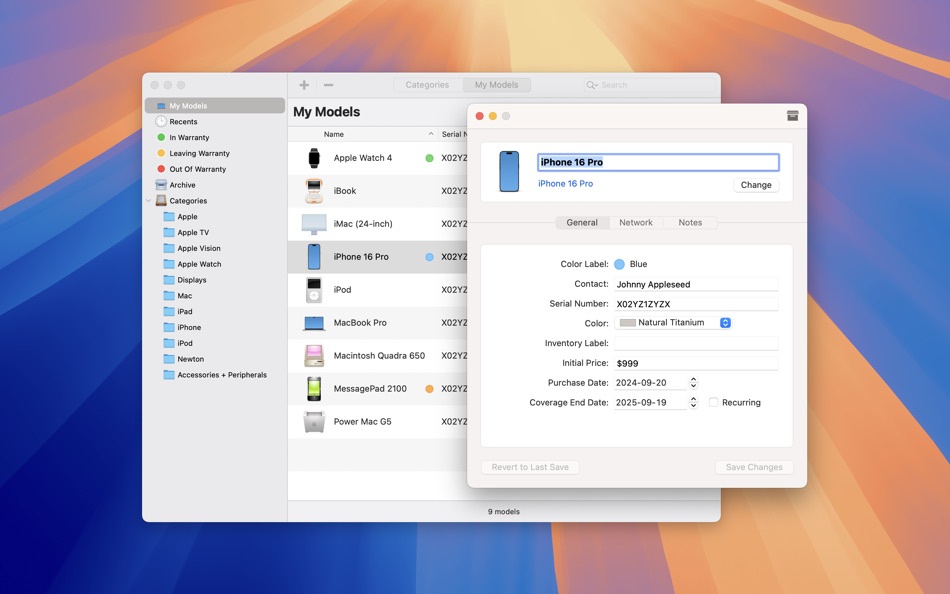Click the Categories drawer icon in sidebar
Image resolution: width=950 pixels, height=594 pixels.
[x=161, y=200]
